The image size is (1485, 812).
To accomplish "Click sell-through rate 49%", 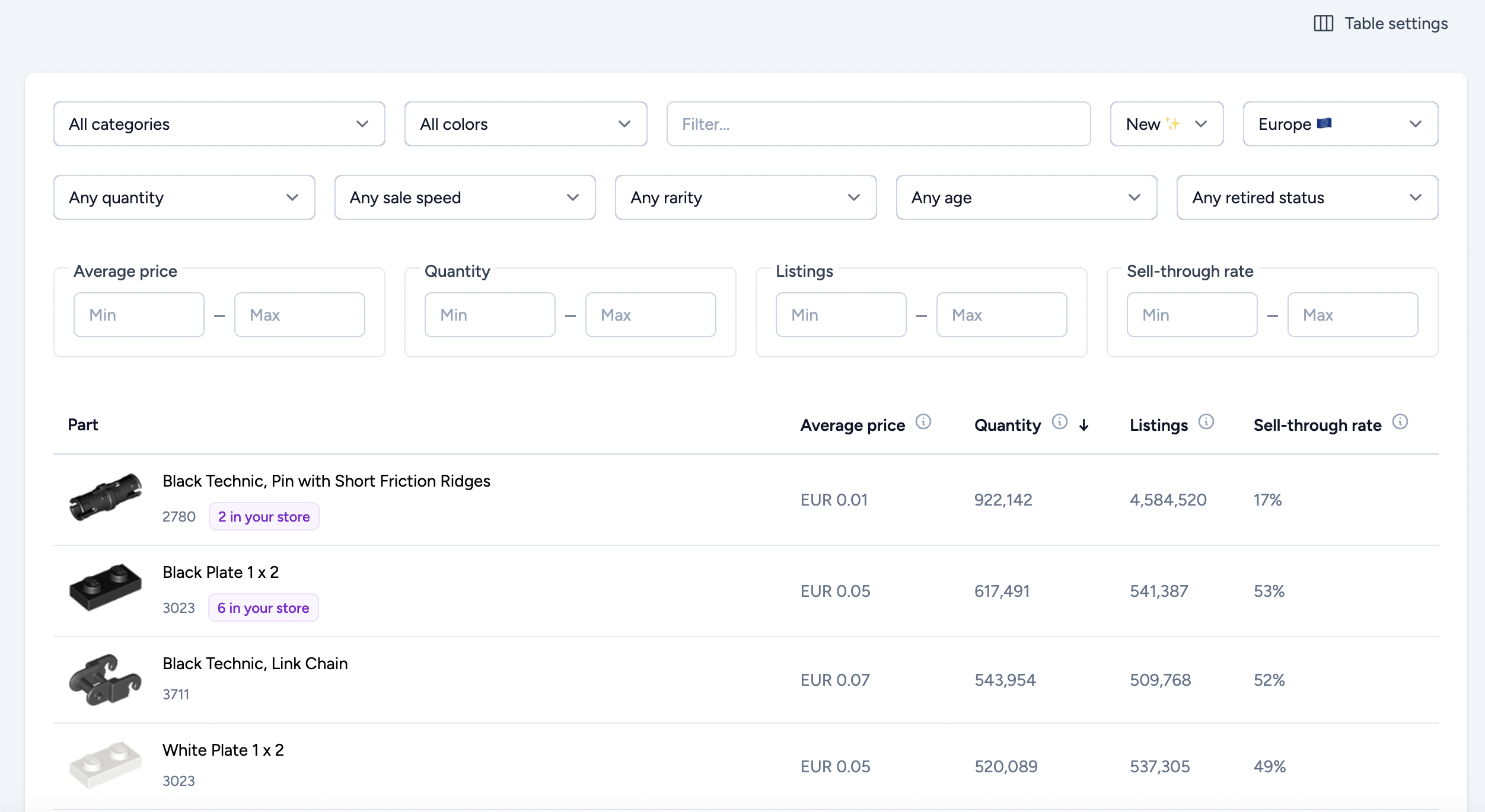I will point(1270,766).
